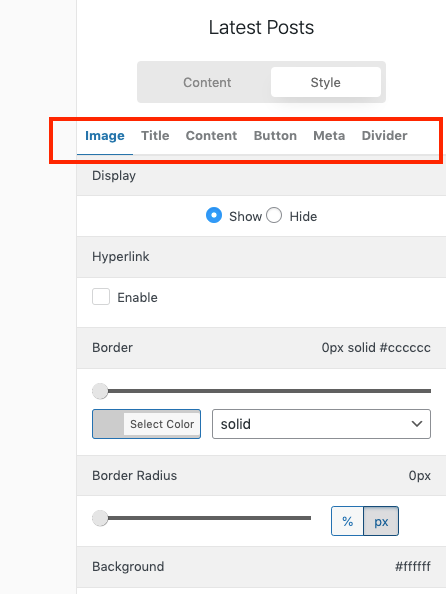Select the Hide radio button
Viewport: 446px width, 594px height.
(x=274, y=216)
